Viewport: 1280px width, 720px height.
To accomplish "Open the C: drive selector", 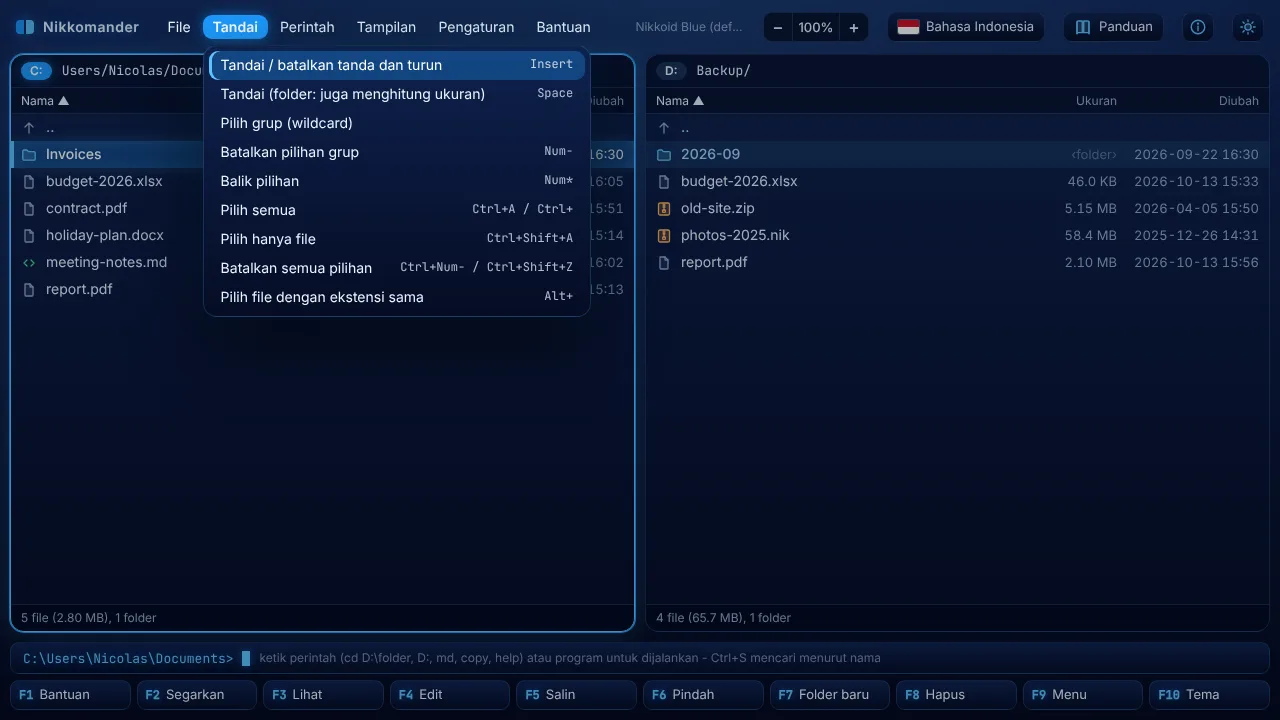I will pos(36,71).
